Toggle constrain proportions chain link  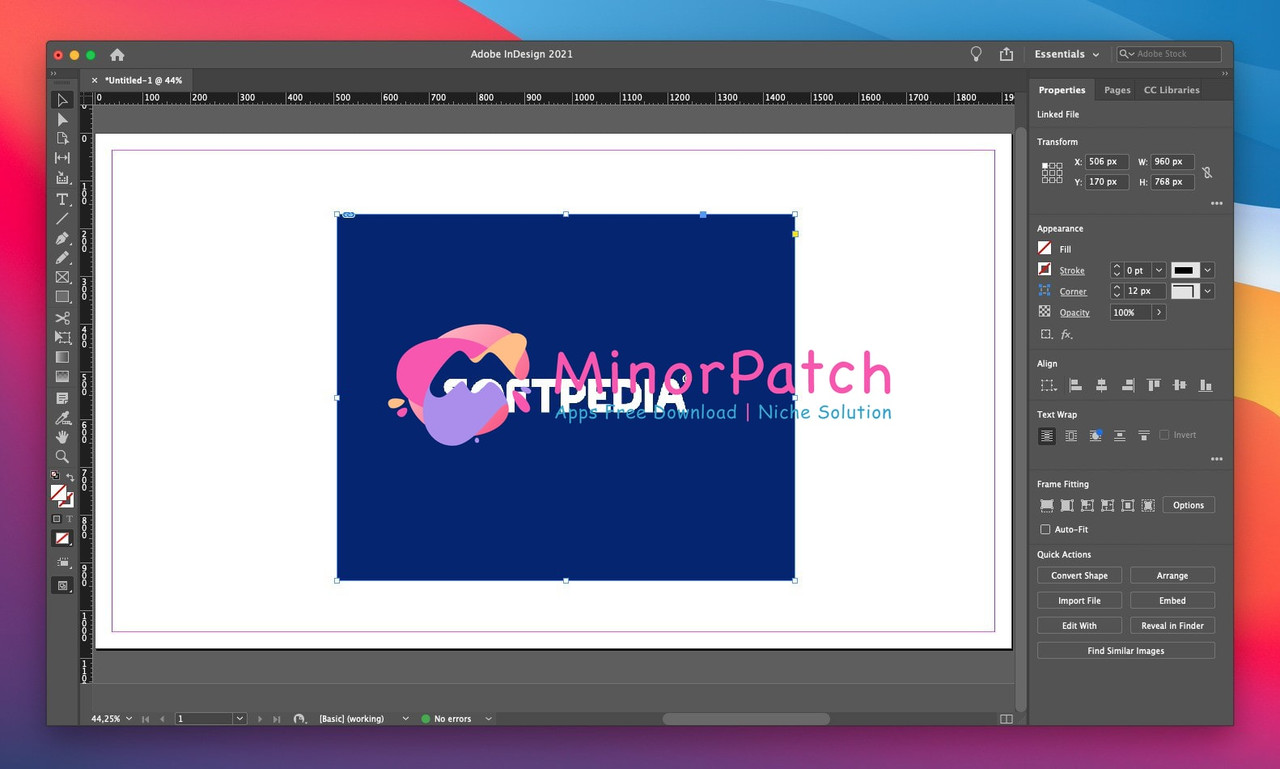[x=1207, y=172]
